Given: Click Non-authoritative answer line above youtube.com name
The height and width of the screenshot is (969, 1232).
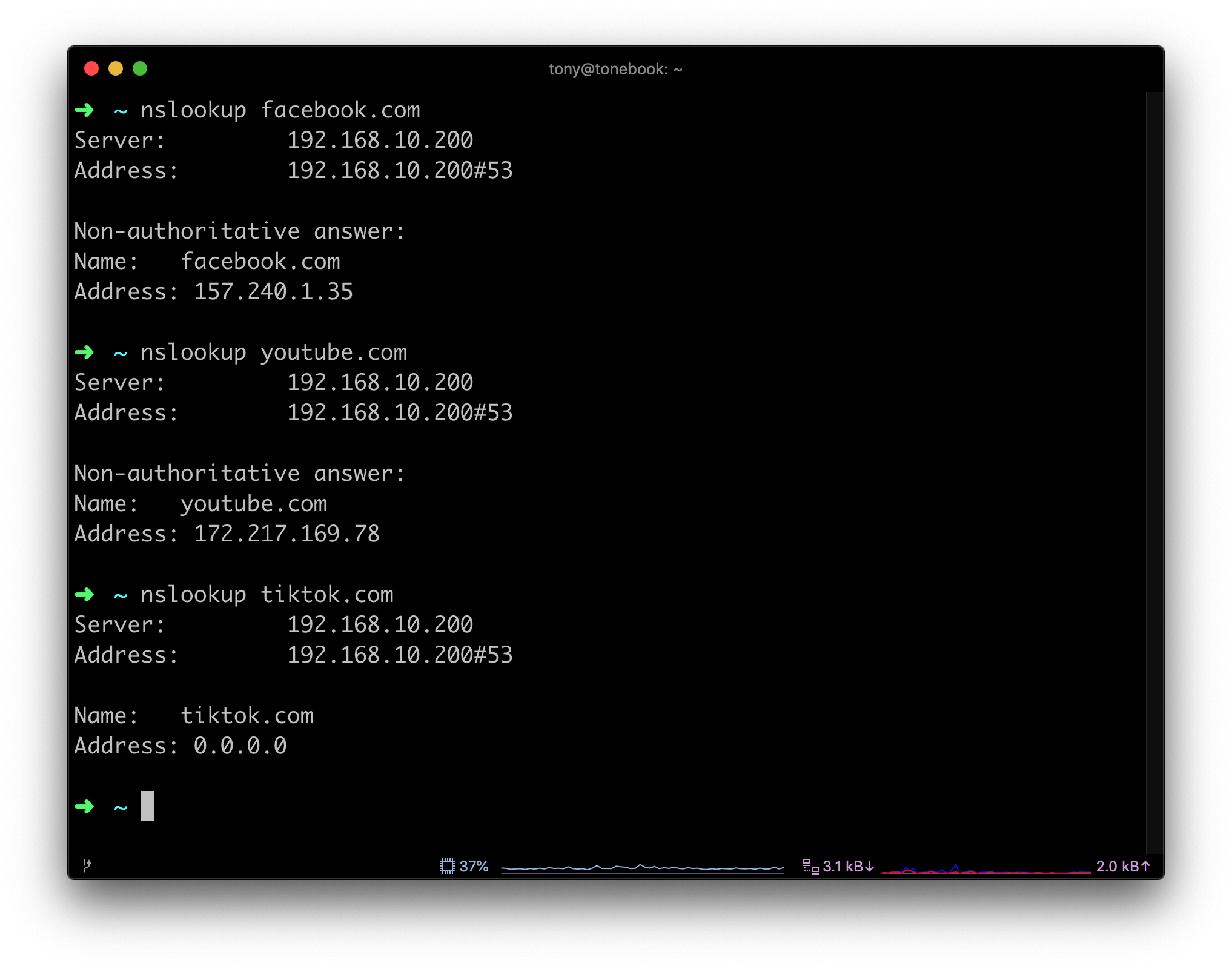Looking at the screenshot, I should coord(239,474).
